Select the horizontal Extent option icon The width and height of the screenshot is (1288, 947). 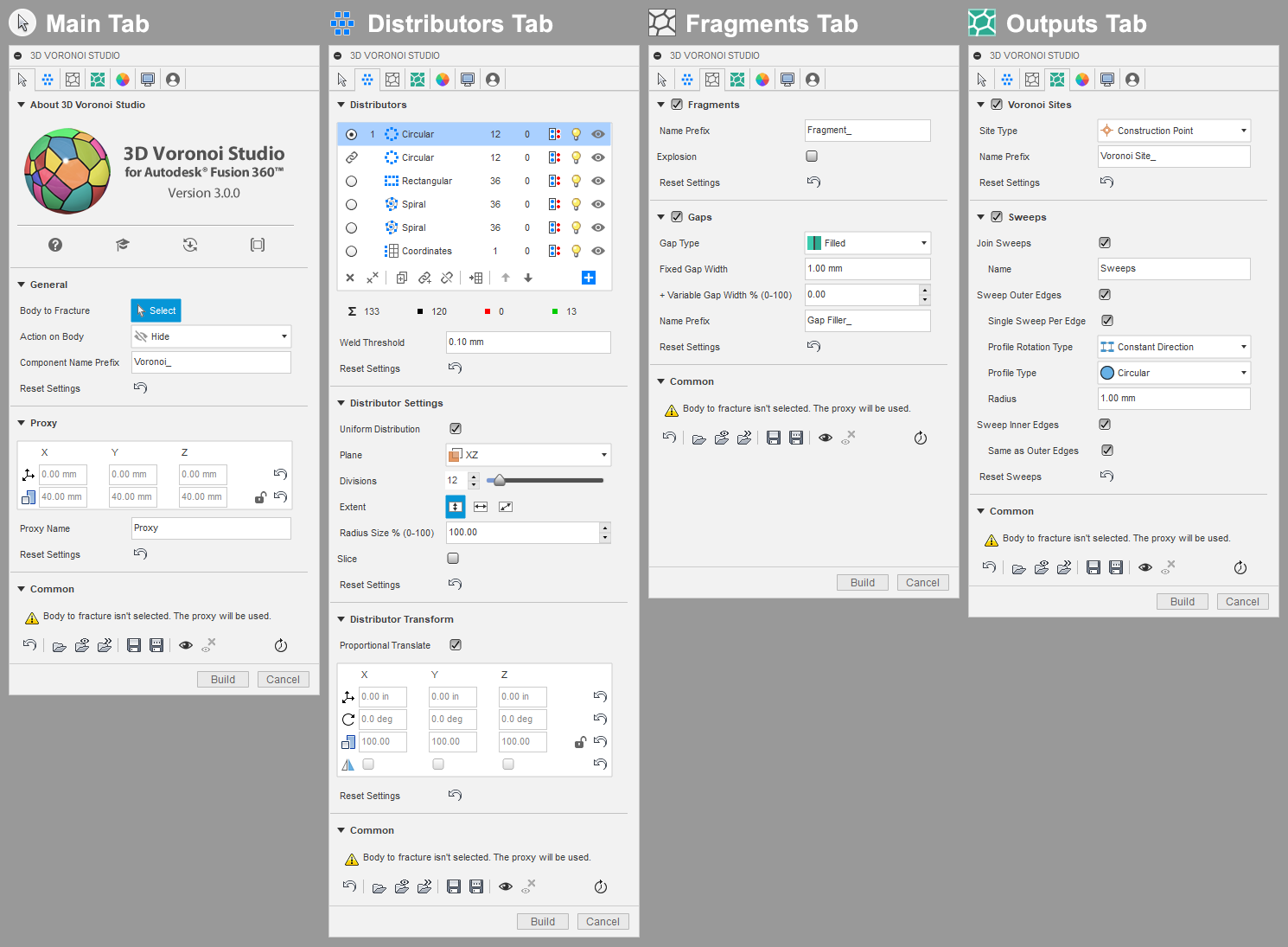point(481,507)
